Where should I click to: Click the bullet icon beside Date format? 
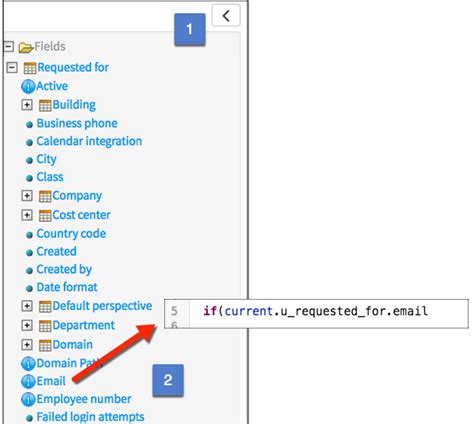29,288
